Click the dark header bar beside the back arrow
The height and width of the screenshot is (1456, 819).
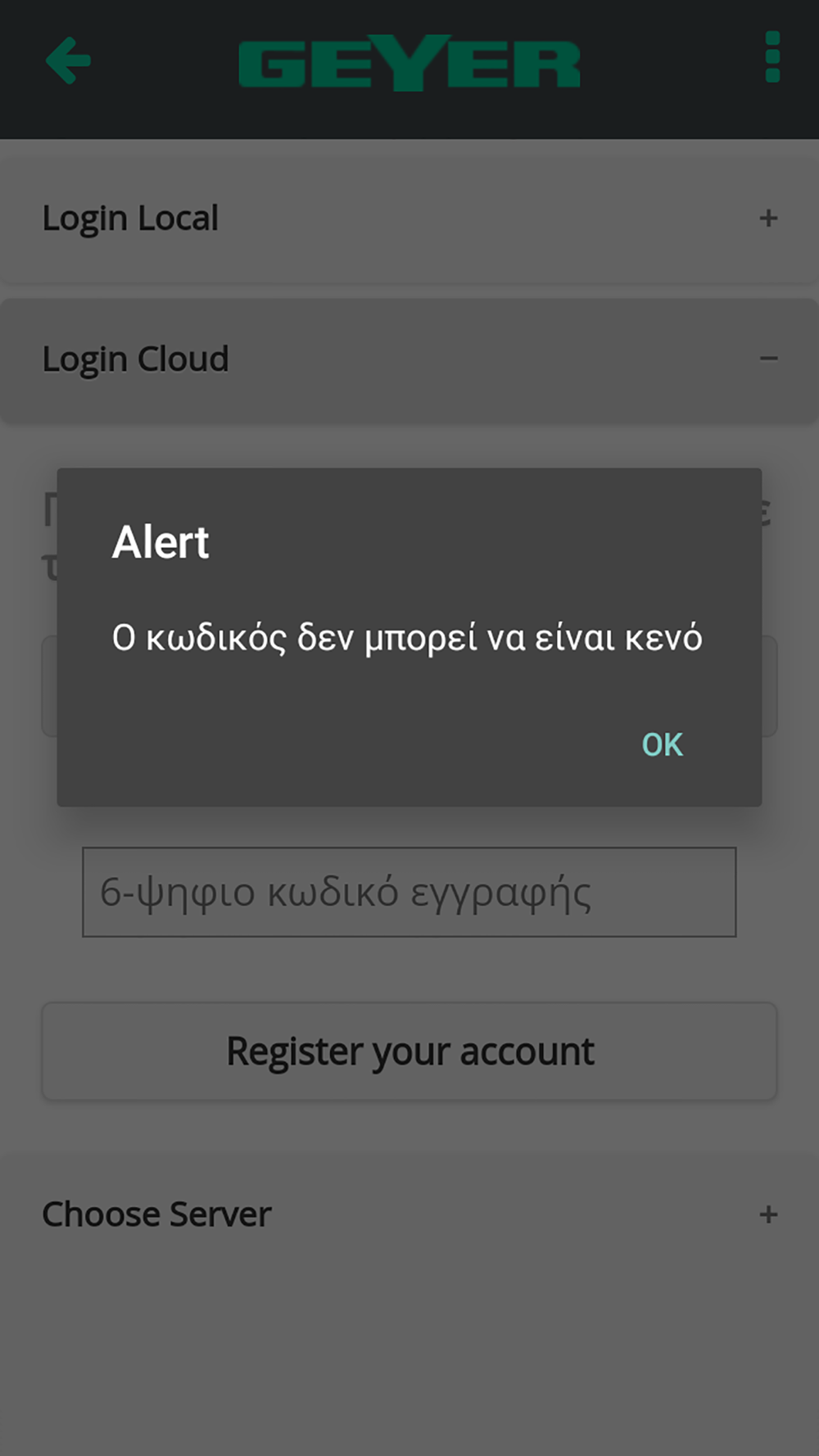(164, 66)
